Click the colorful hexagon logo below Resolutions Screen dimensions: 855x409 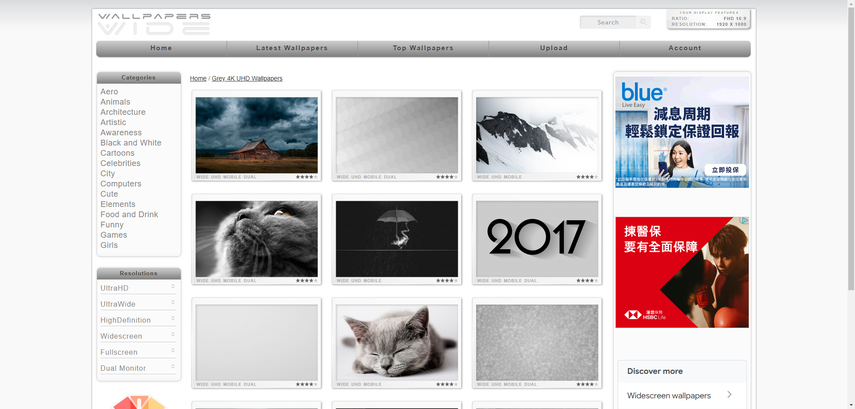pos(139,402)
